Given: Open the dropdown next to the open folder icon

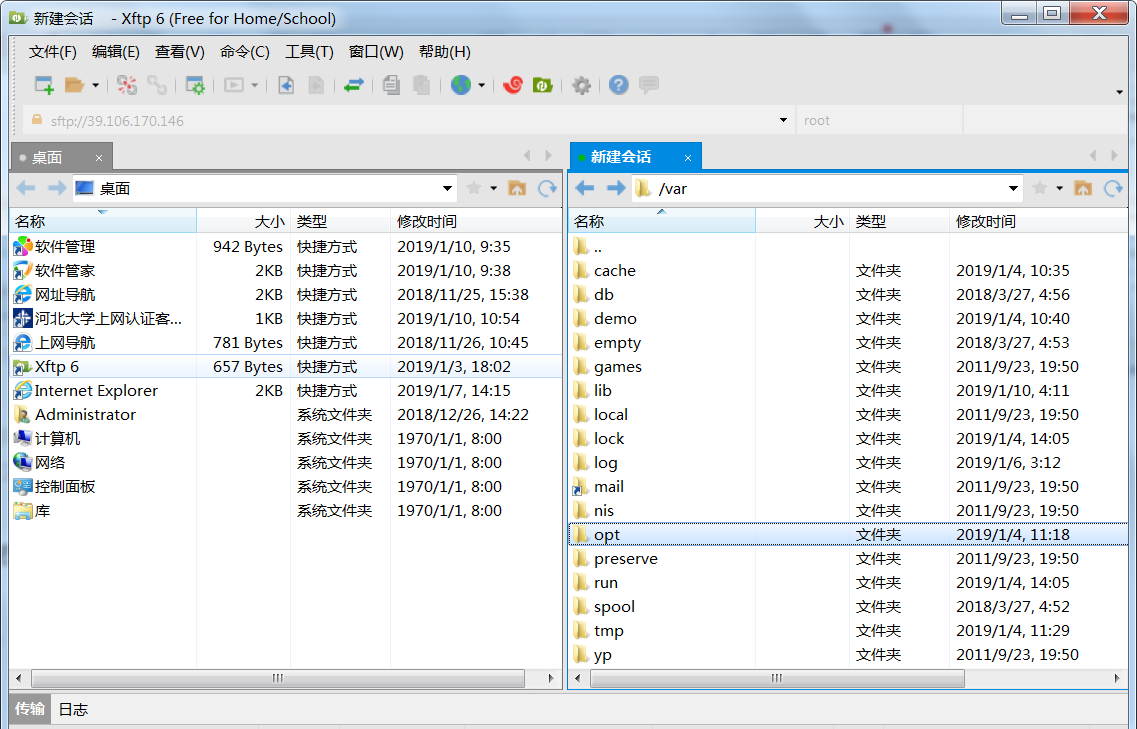Looking at the screenshot, I should tap(95, 85).
